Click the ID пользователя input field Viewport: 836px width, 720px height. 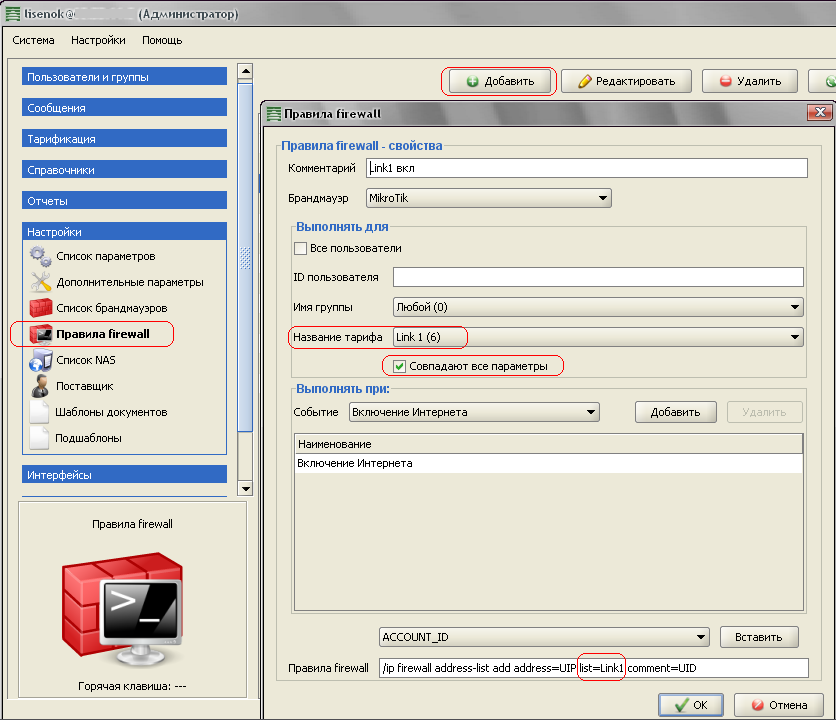point(598,277)
